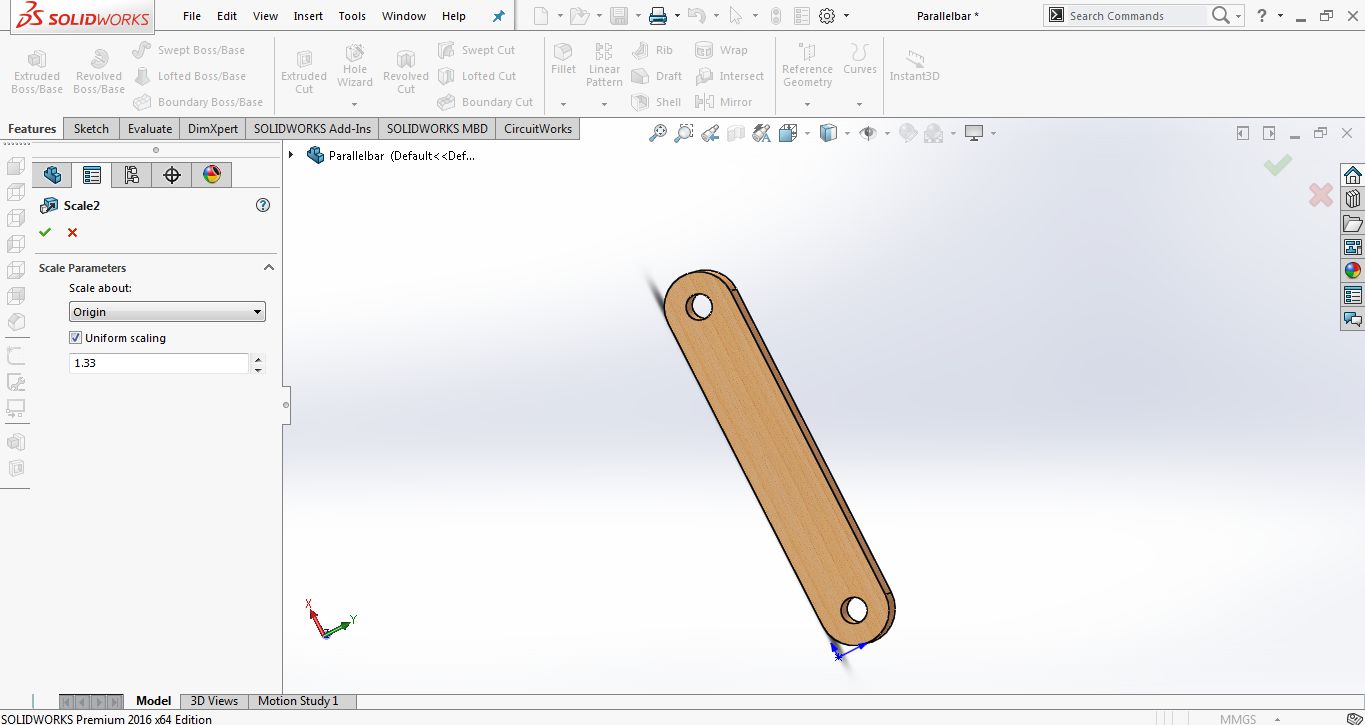Click Zoom to Fit magnifier icon
The image size is (1365, 725).
tap(657, 132)
